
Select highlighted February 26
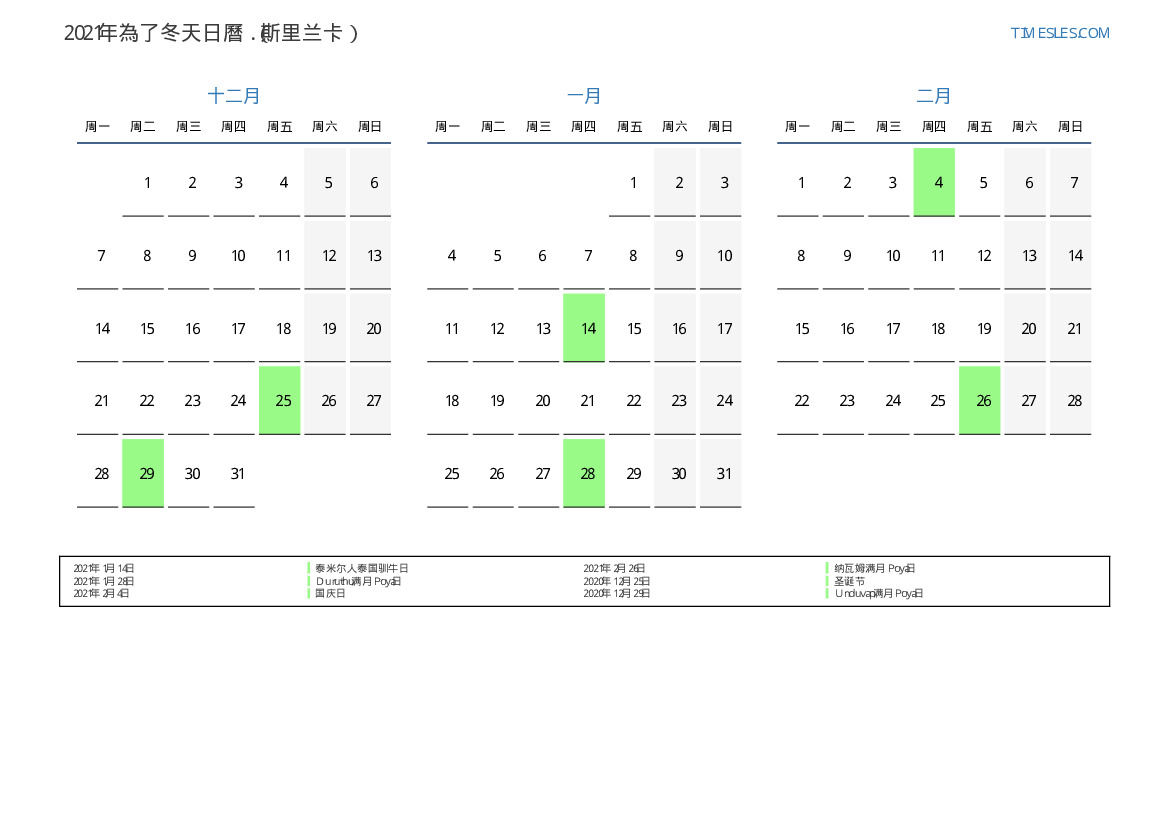[980, 400]
